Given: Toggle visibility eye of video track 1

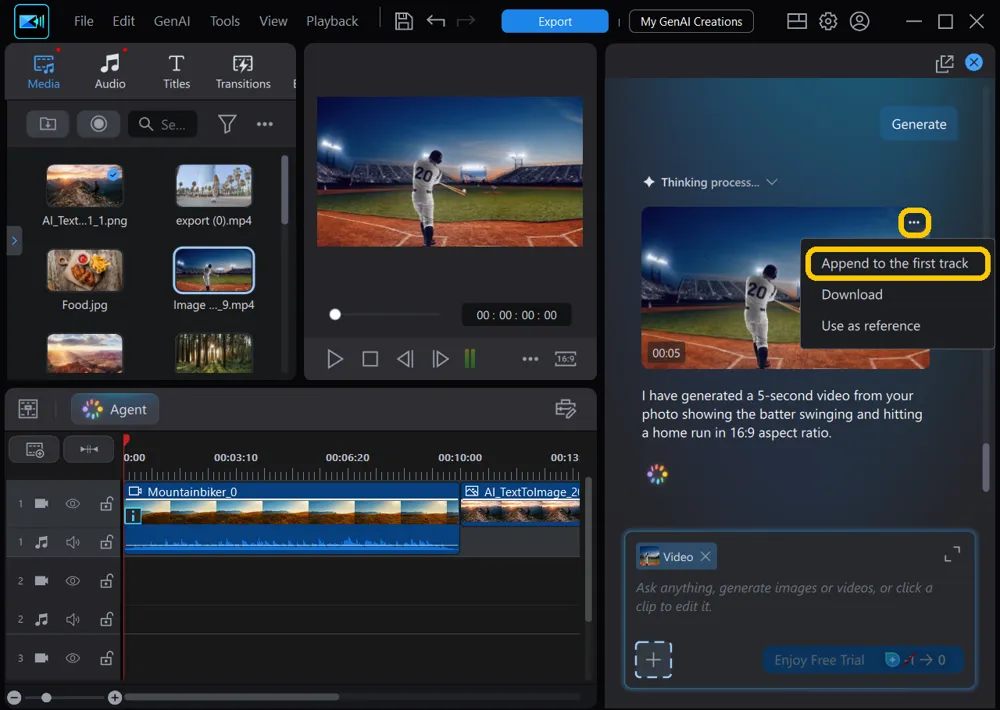Looking at the screenshot, I should [x=73, y=504].
